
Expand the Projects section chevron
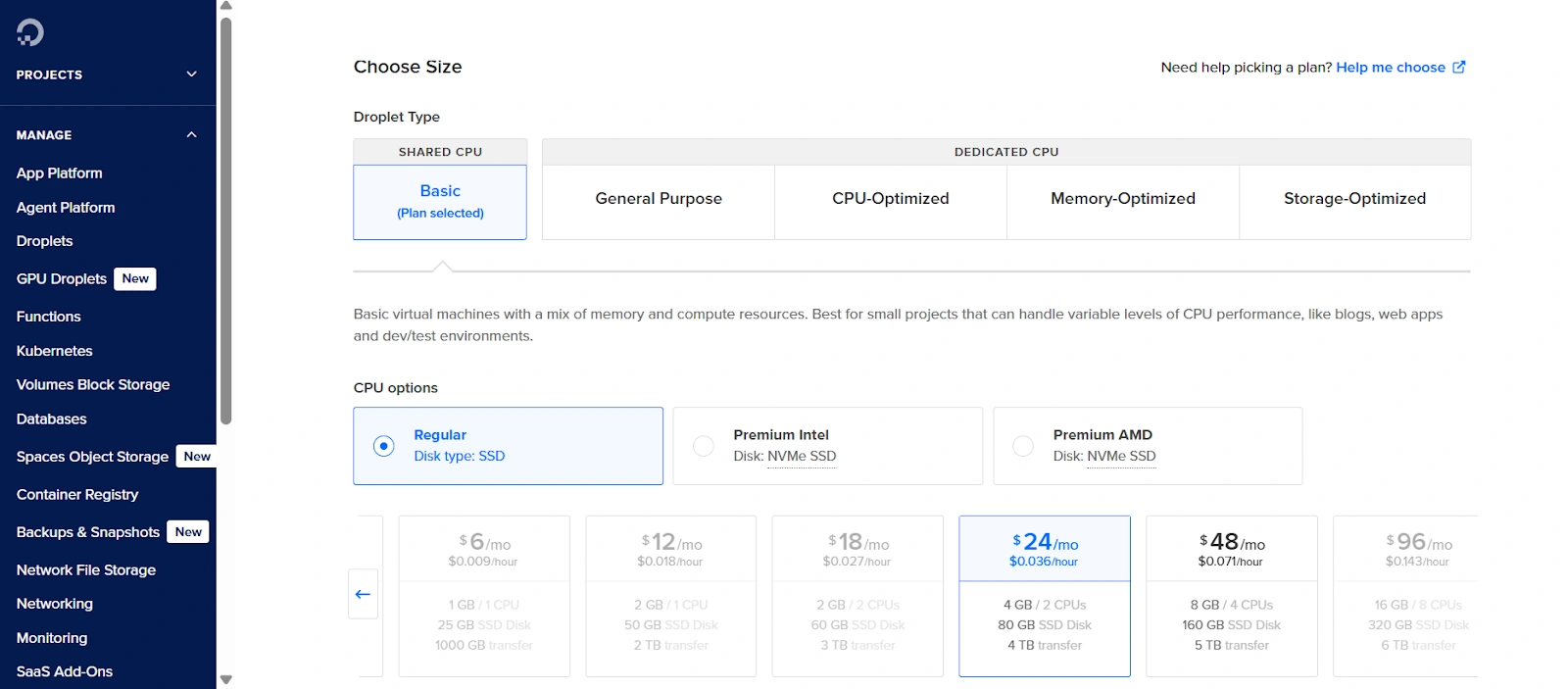pyautogui.click(x=192, y=74)
